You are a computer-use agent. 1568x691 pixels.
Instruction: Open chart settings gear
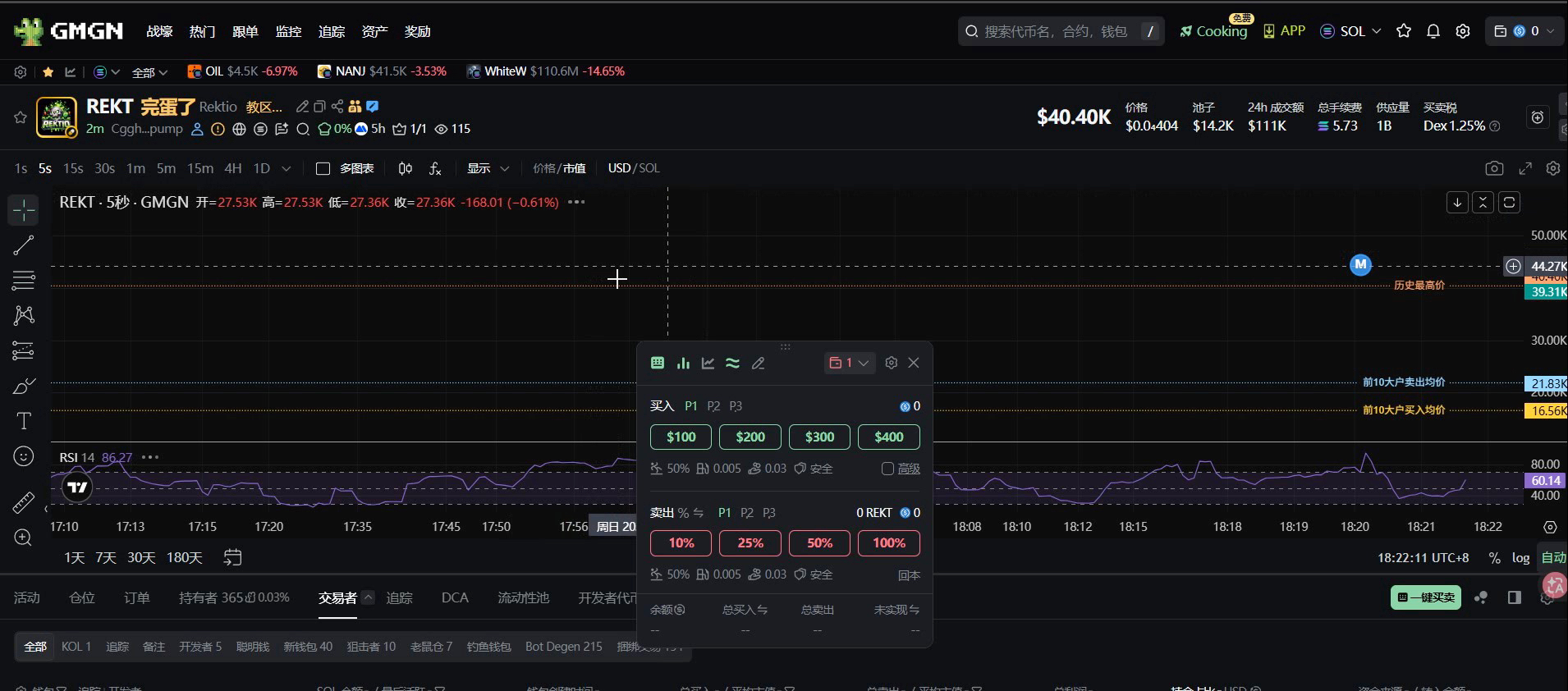[x=1553, y=168]
